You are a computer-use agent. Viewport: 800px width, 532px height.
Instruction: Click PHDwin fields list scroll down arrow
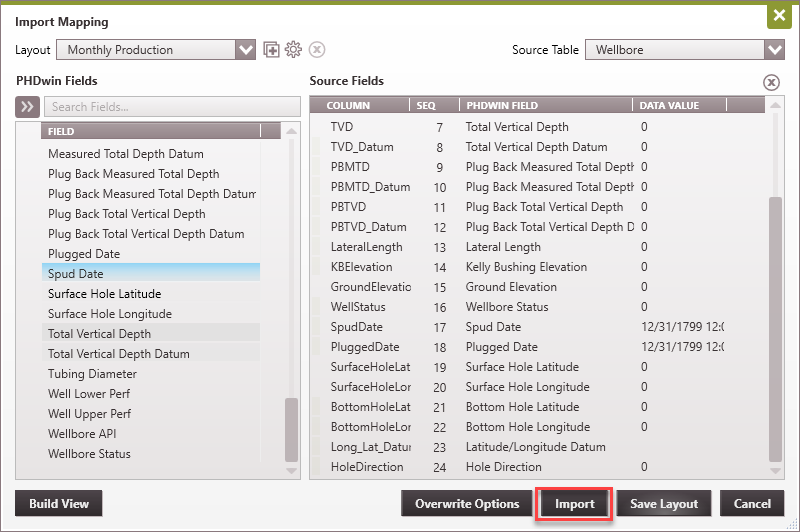(291, 470)
